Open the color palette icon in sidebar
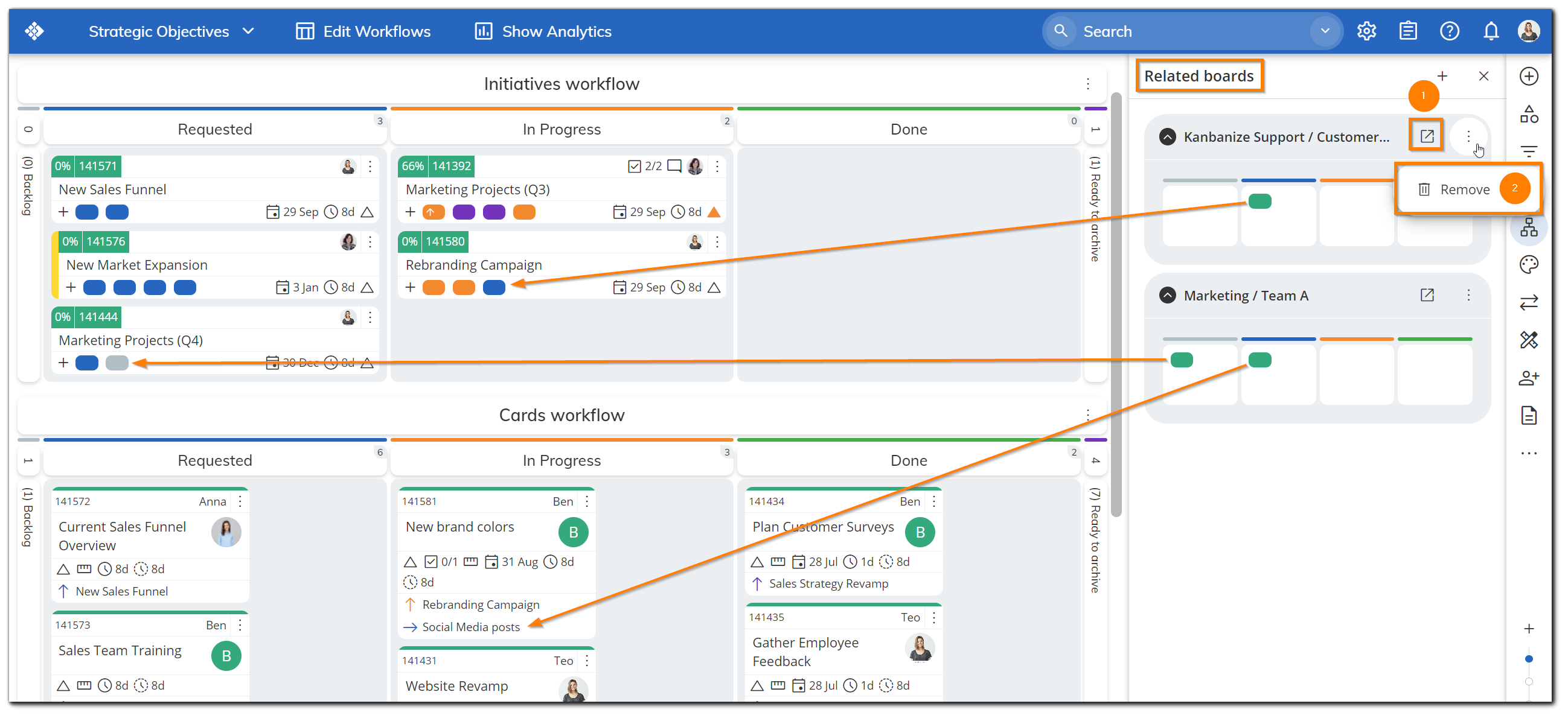 click(1529, 264)
